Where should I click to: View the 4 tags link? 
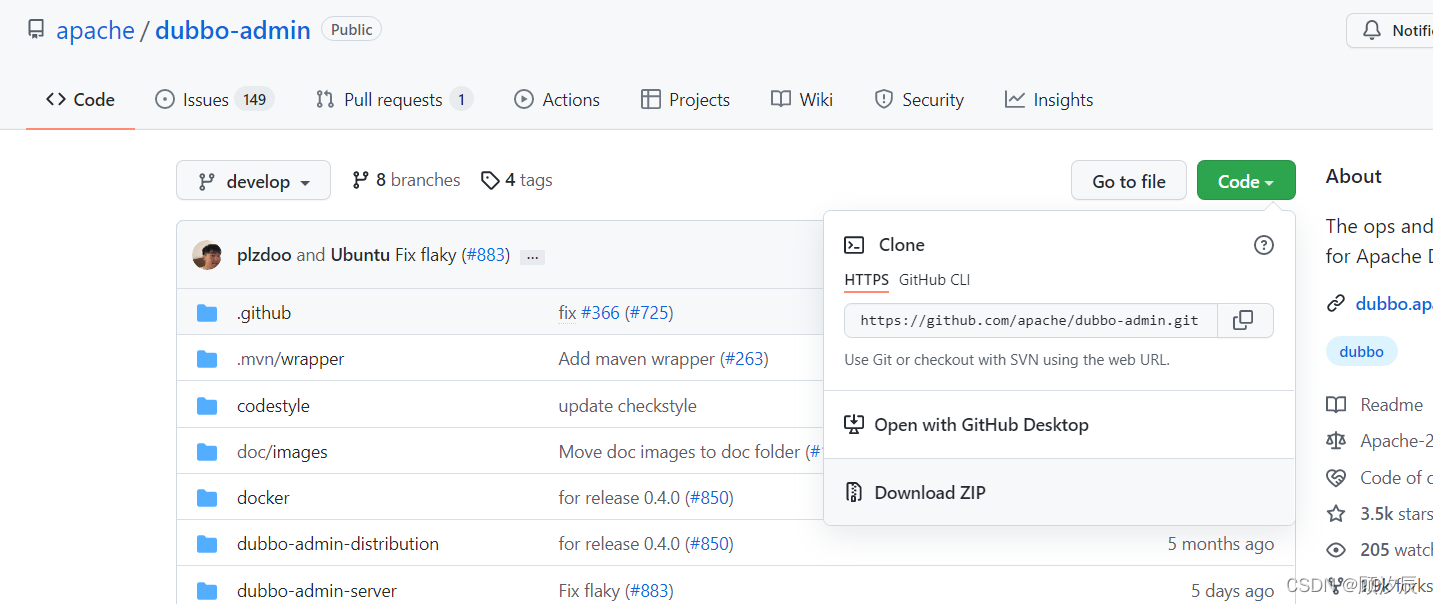516,180
